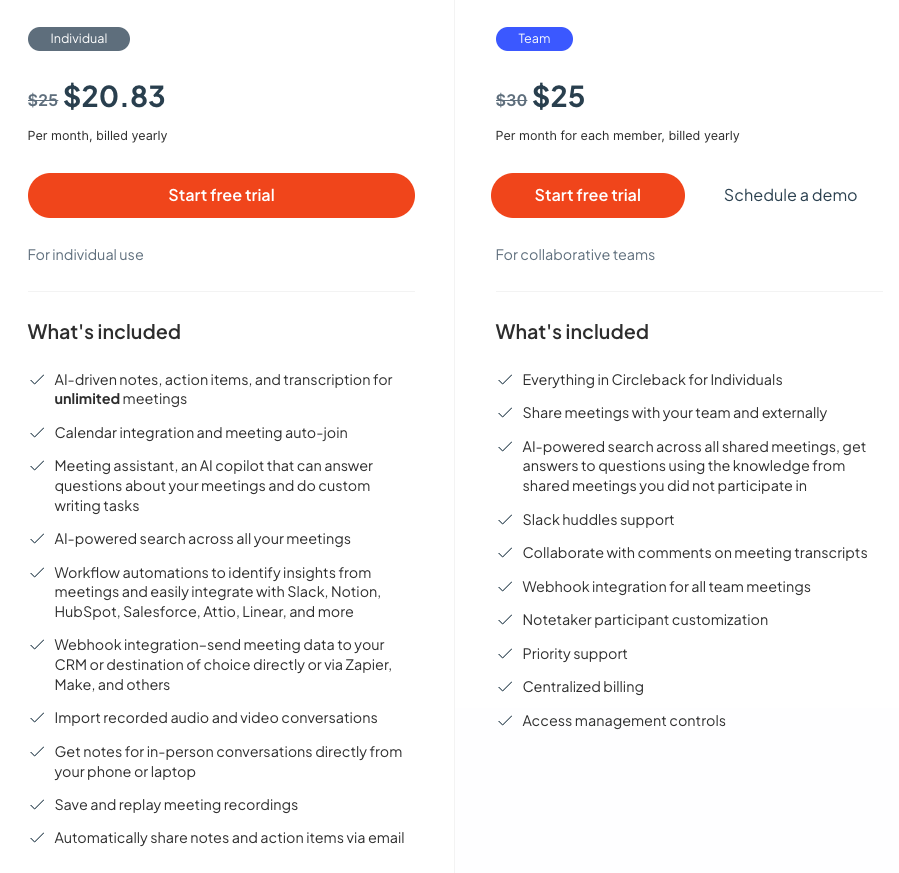Open the Schedule a demo link
The width and height of the screenshot is (899, 873).
tap(790, 196)
